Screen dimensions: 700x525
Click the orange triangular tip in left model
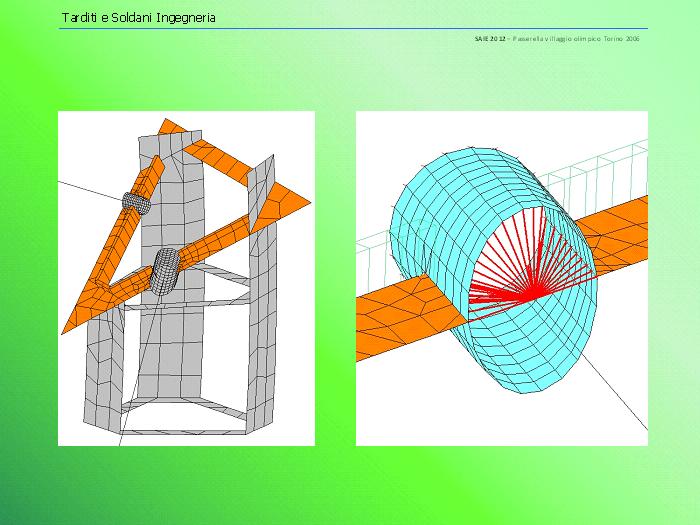[x=283, y=199]
